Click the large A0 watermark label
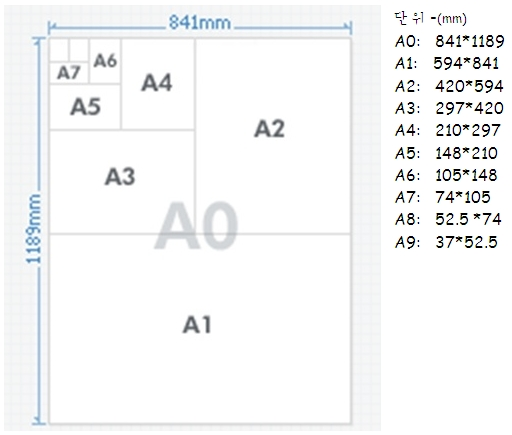Image resolution: width=512 pixels, height=435 pixels. (196, 226)
